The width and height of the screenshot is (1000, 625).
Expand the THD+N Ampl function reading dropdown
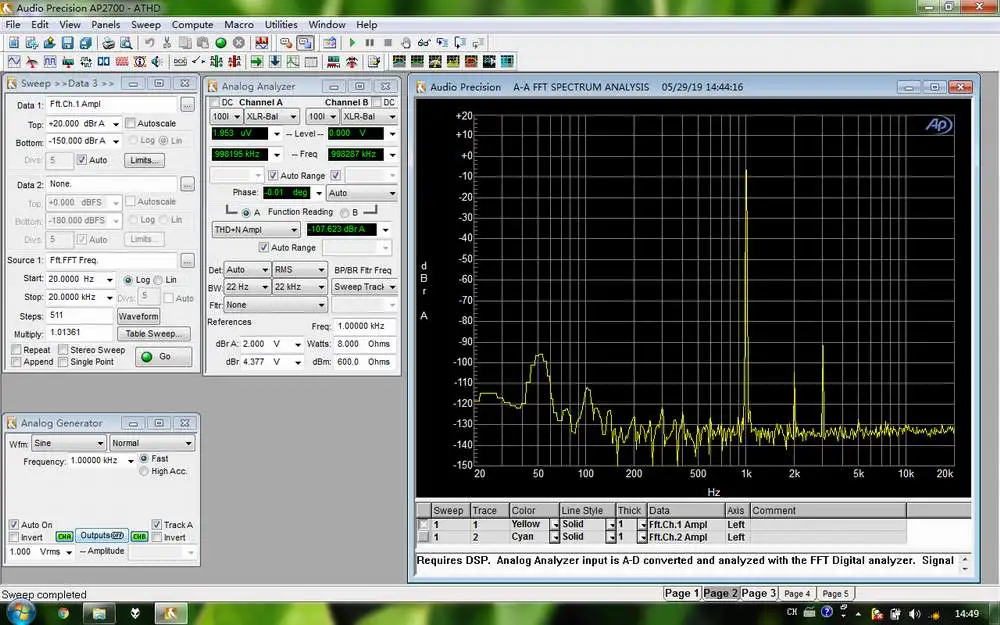pyautogui.click(x=293, y=230)
